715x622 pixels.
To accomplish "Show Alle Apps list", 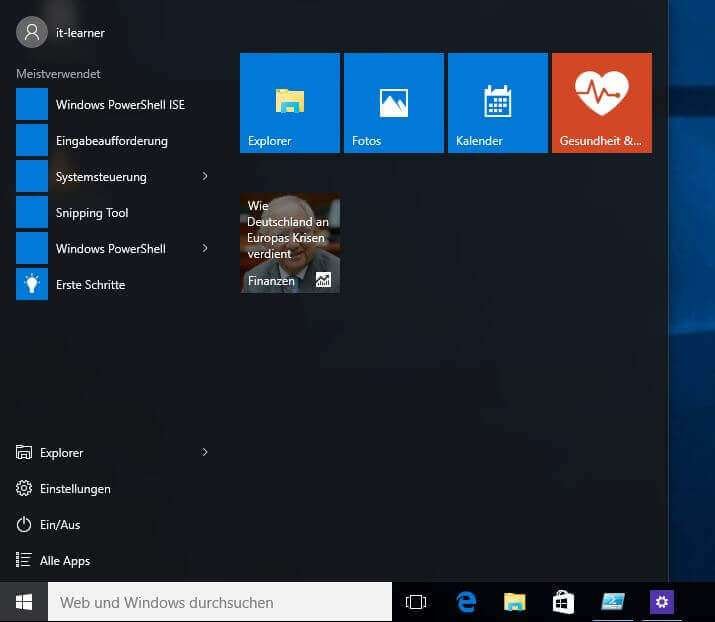I will click(64, 561).
